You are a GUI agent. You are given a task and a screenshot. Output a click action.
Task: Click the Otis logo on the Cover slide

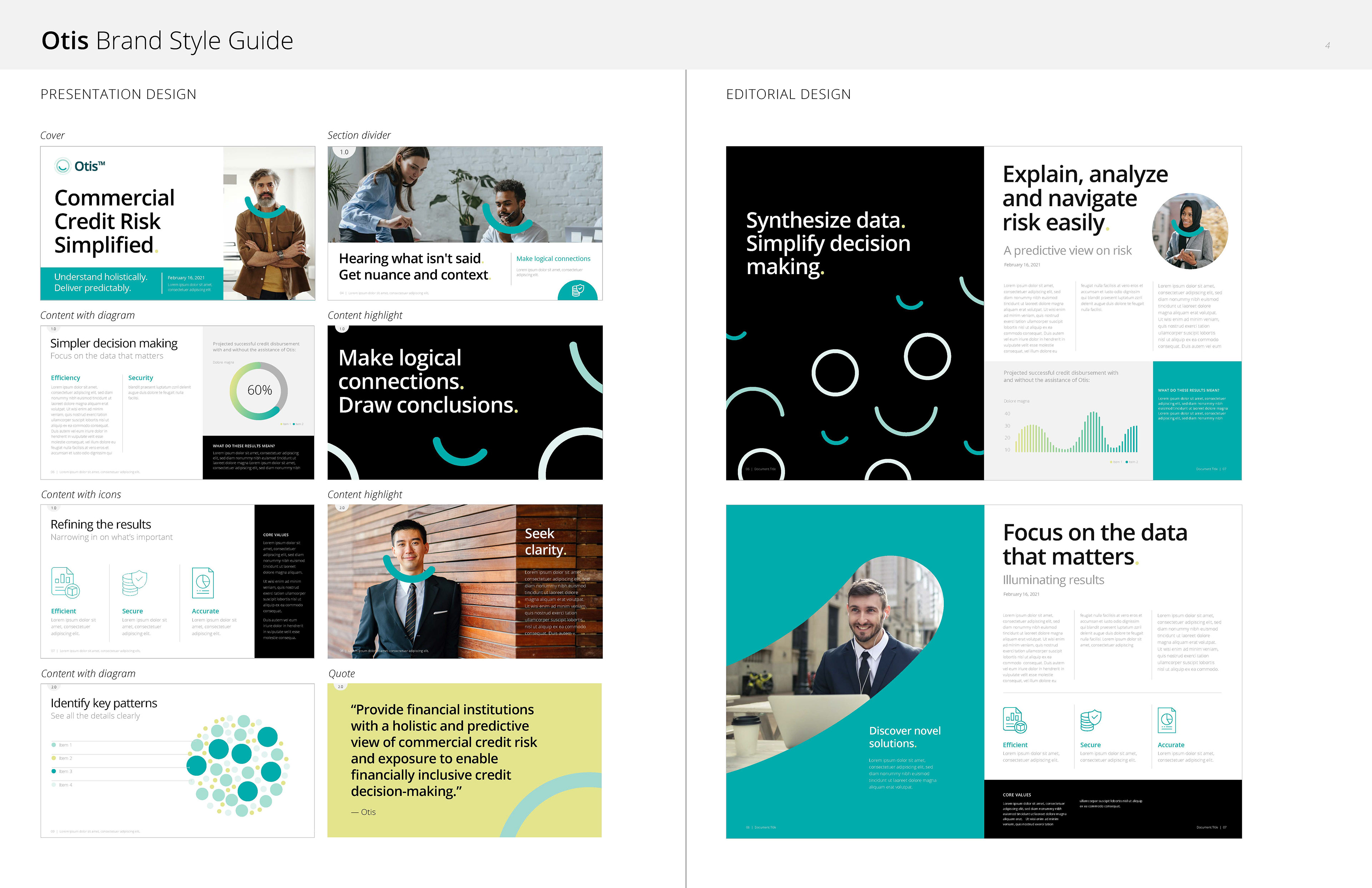point(80,166)
